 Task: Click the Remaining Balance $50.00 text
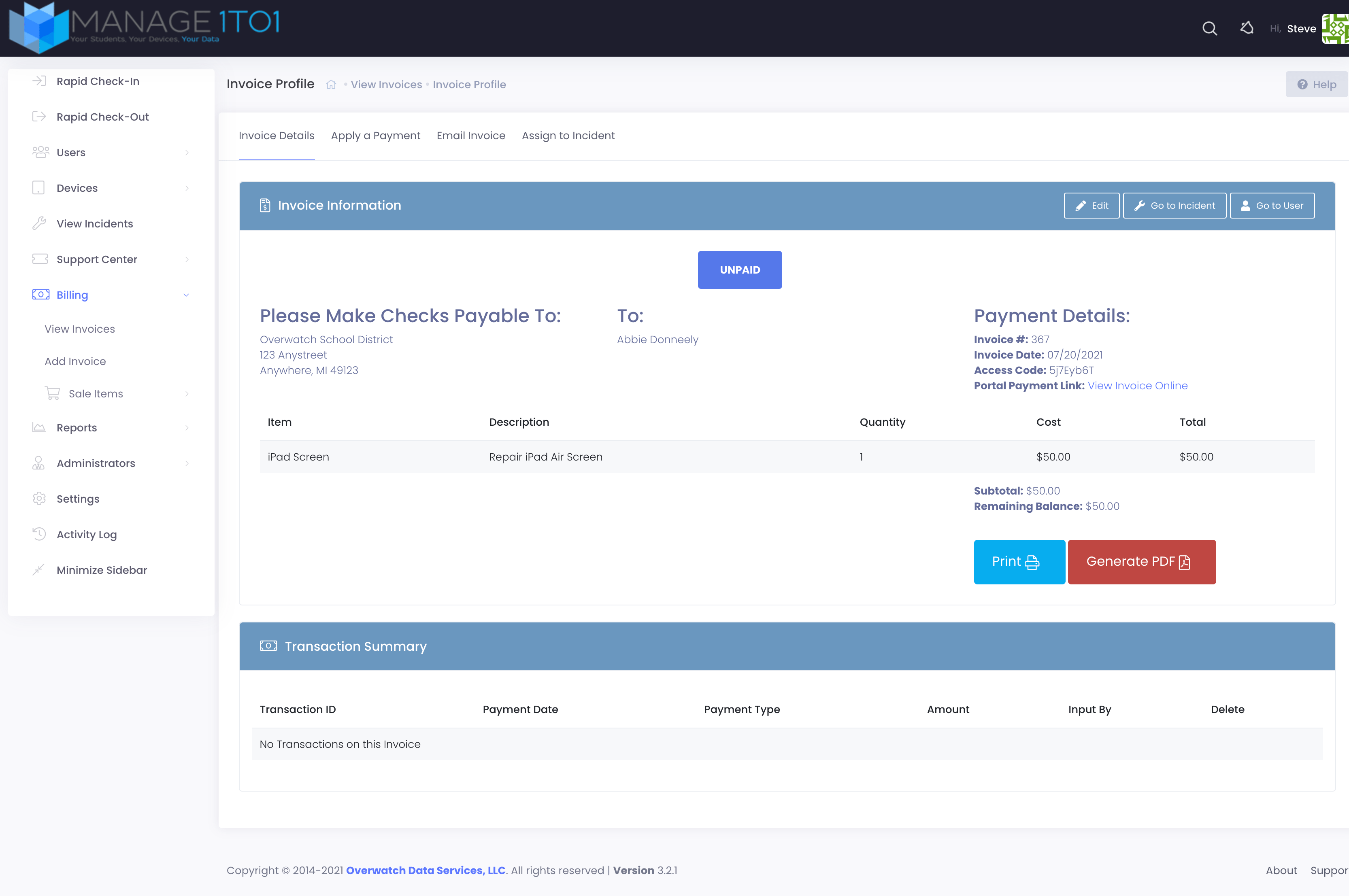(x=1047, y=506)
